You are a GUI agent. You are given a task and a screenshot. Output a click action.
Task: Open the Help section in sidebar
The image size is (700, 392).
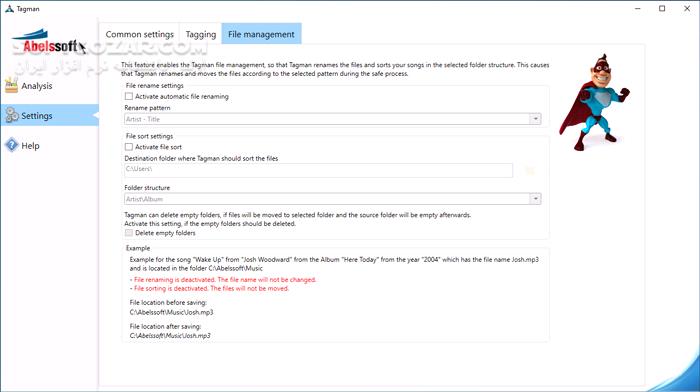click(x=30, y=146)
